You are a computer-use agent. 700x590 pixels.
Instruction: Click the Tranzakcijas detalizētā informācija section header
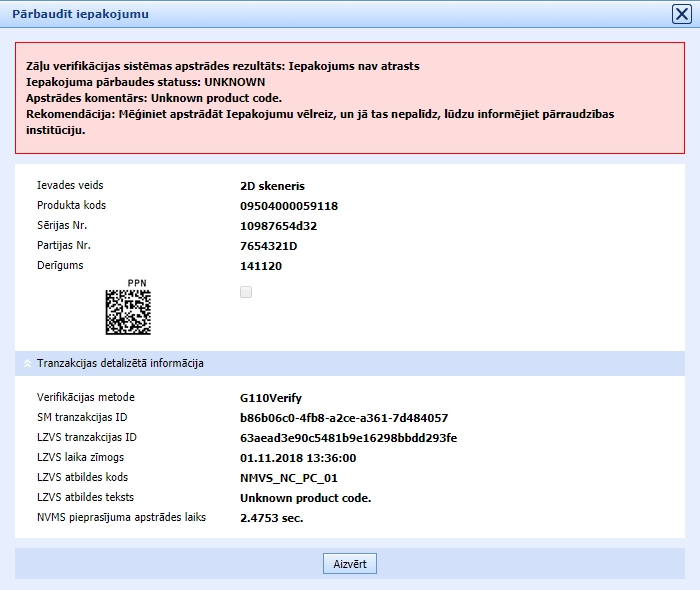tap(120, 363)
